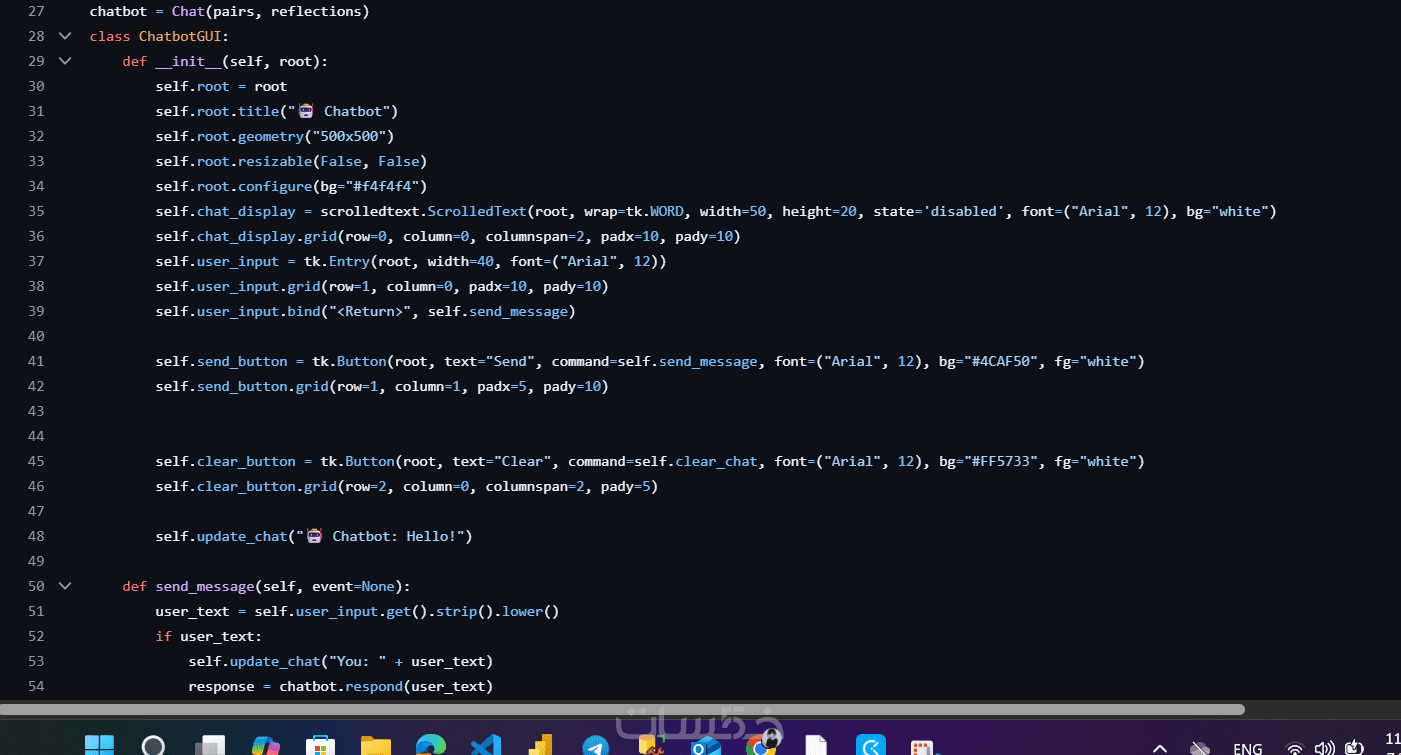1401x755 pixels.
Task: Click line number 41 in the gutter
Action: coord(36,361)
